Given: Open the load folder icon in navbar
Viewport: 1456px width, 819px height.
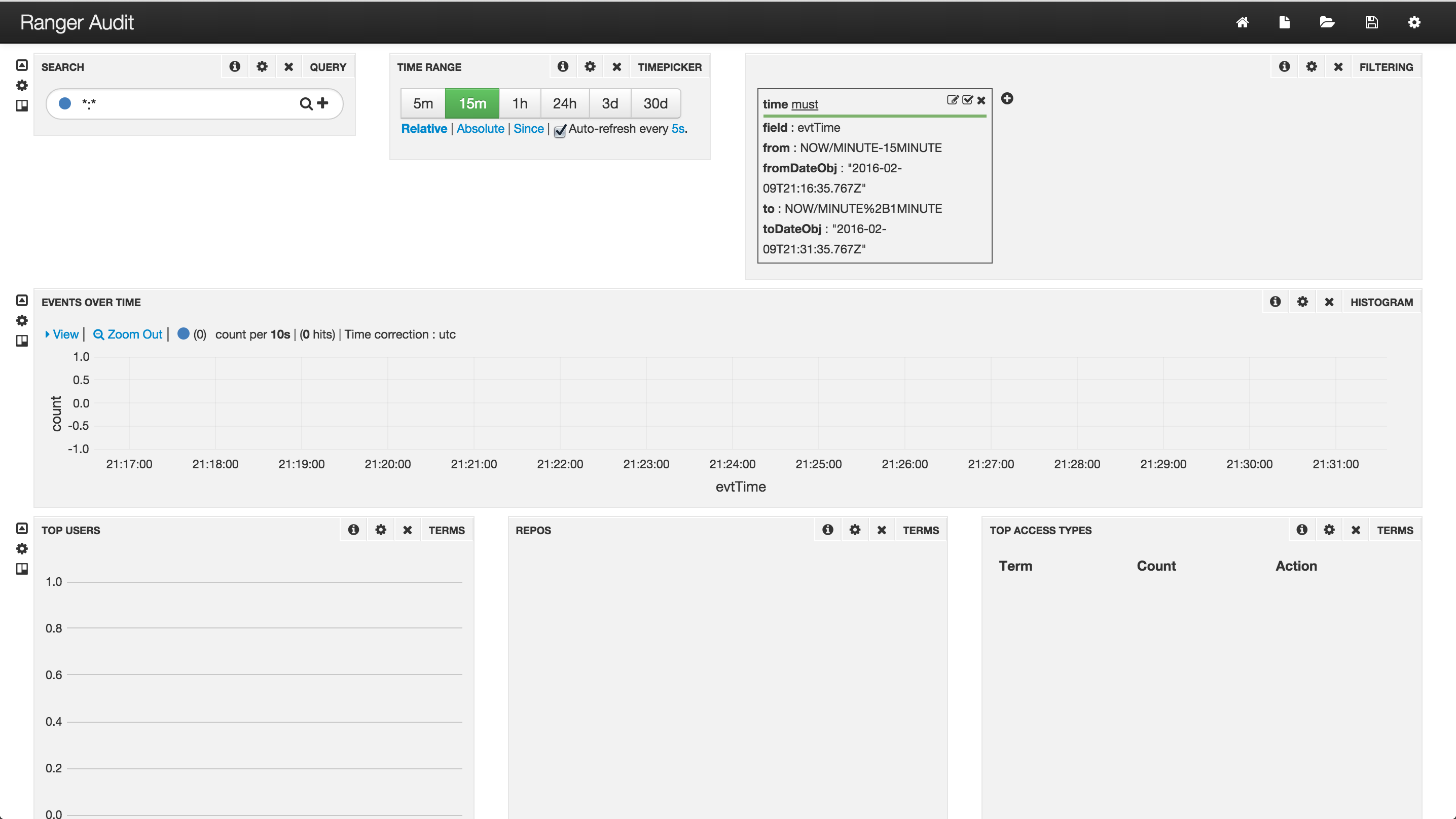Looking at the screenshot, I should click(1327, 23).
